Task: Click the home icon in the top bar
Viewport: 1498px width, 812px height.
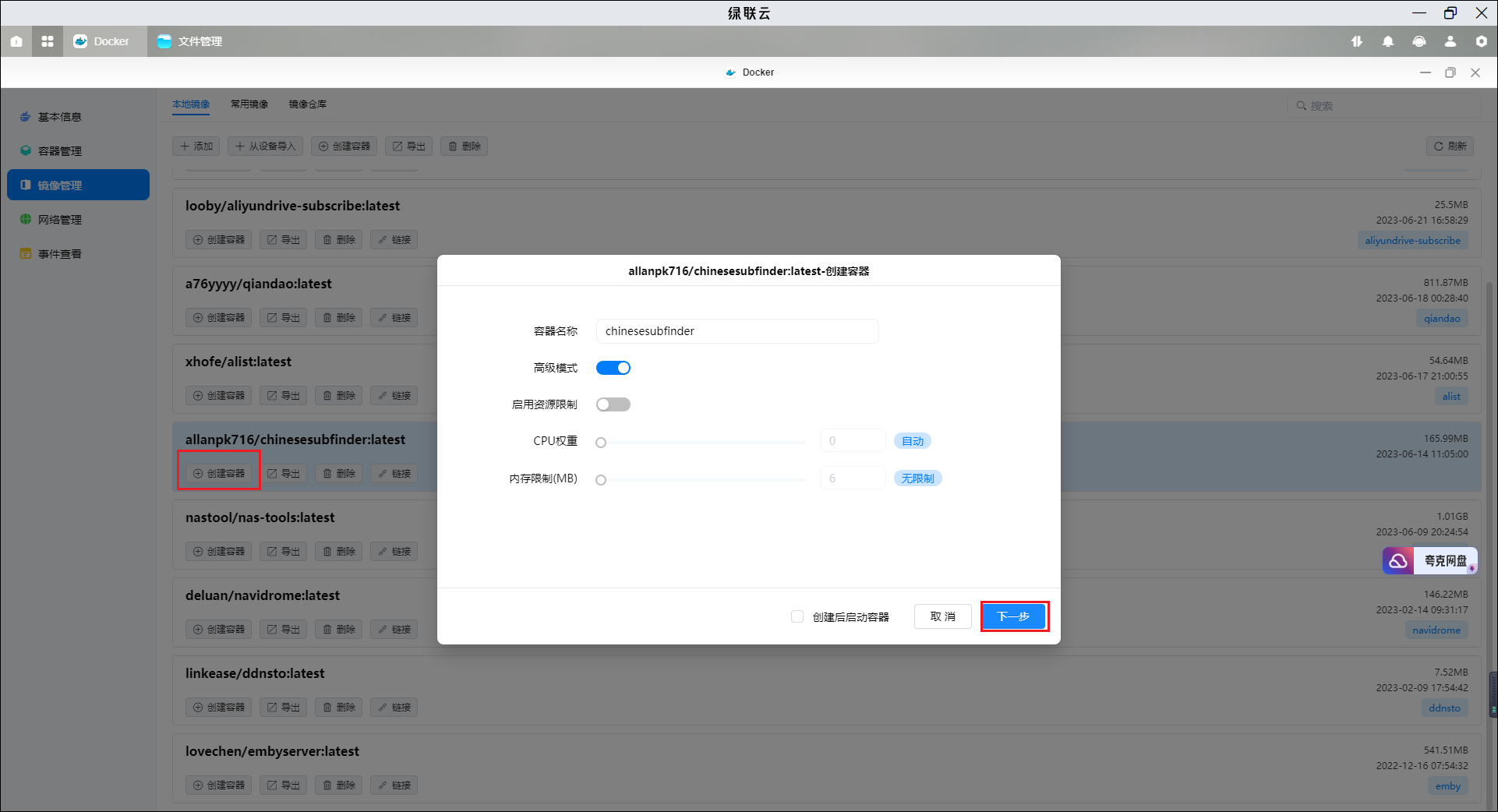Action: 16,41
